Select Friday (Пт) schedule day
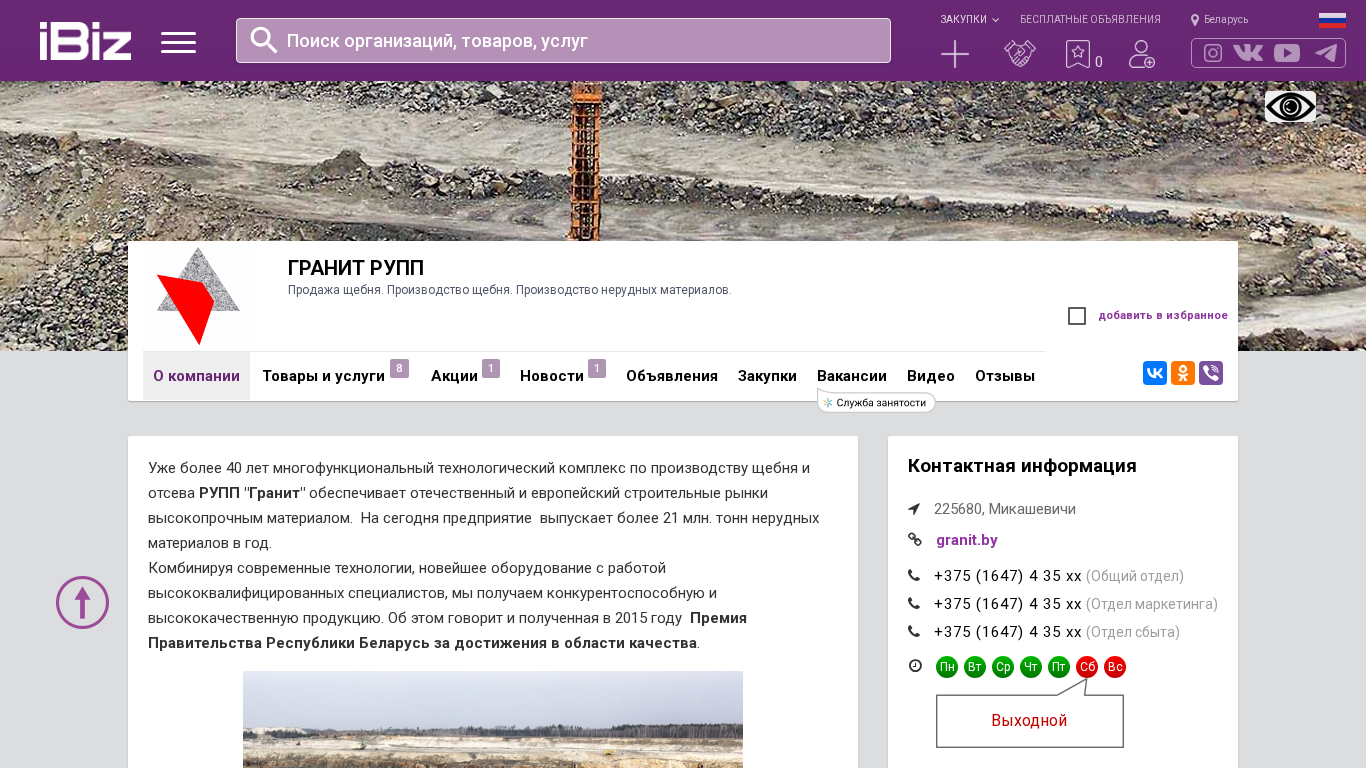The image size is (1366, 768). (1059, 667)
